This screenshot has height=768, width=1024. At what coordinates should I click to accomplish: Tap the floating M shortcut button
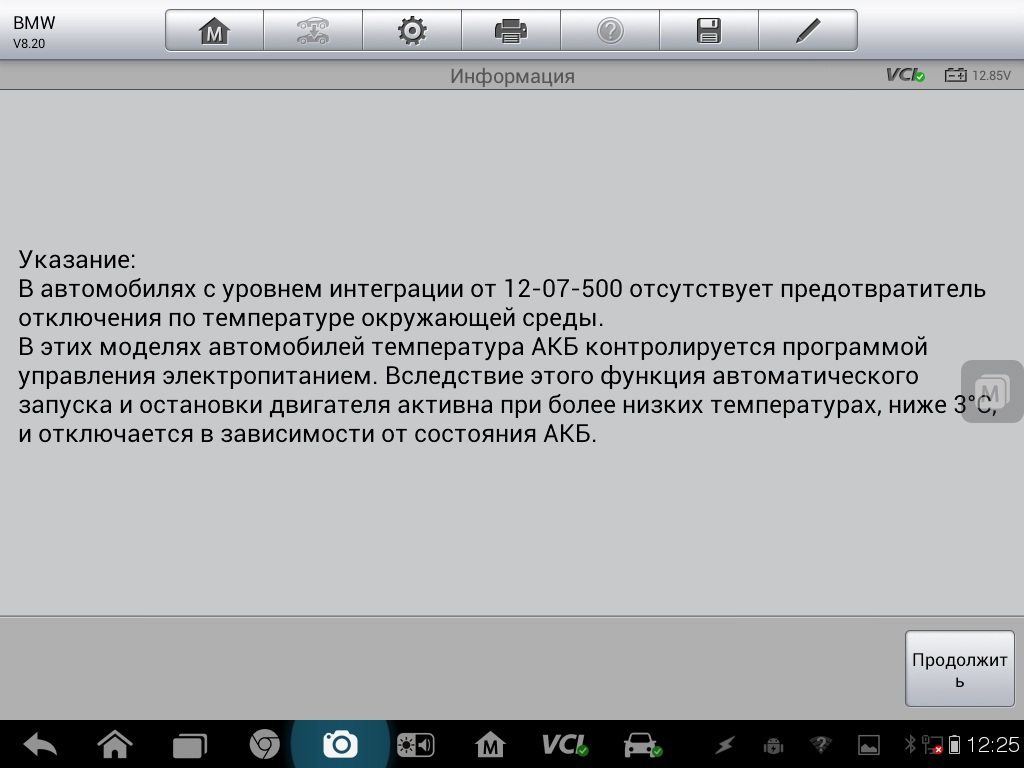tap(991, 391)
